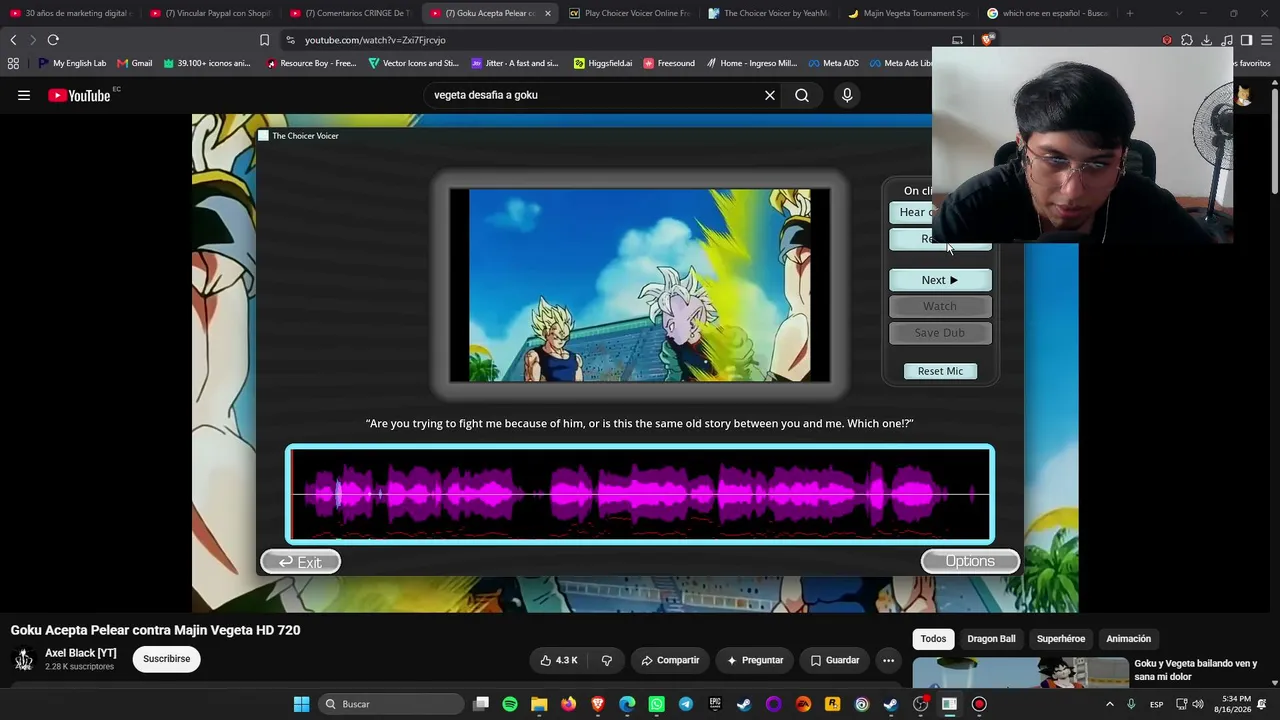Open the apps grid in bookmarks bar
Screen dimensions: 1280x720
coord(13,63)
